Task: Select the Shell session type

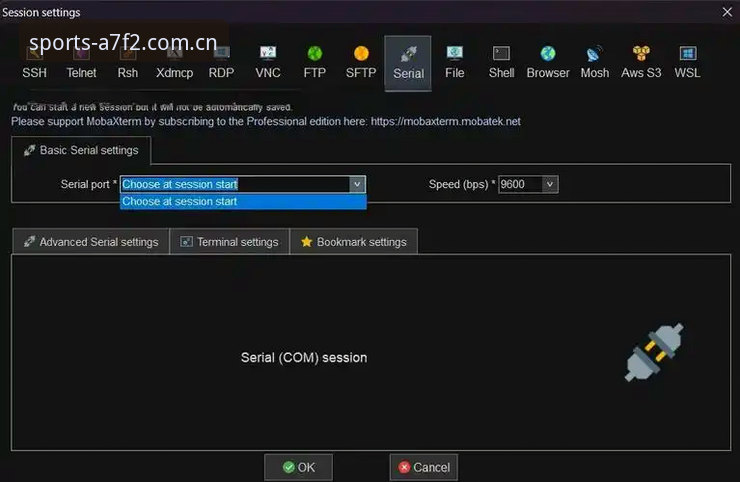Action: (501, 63)
